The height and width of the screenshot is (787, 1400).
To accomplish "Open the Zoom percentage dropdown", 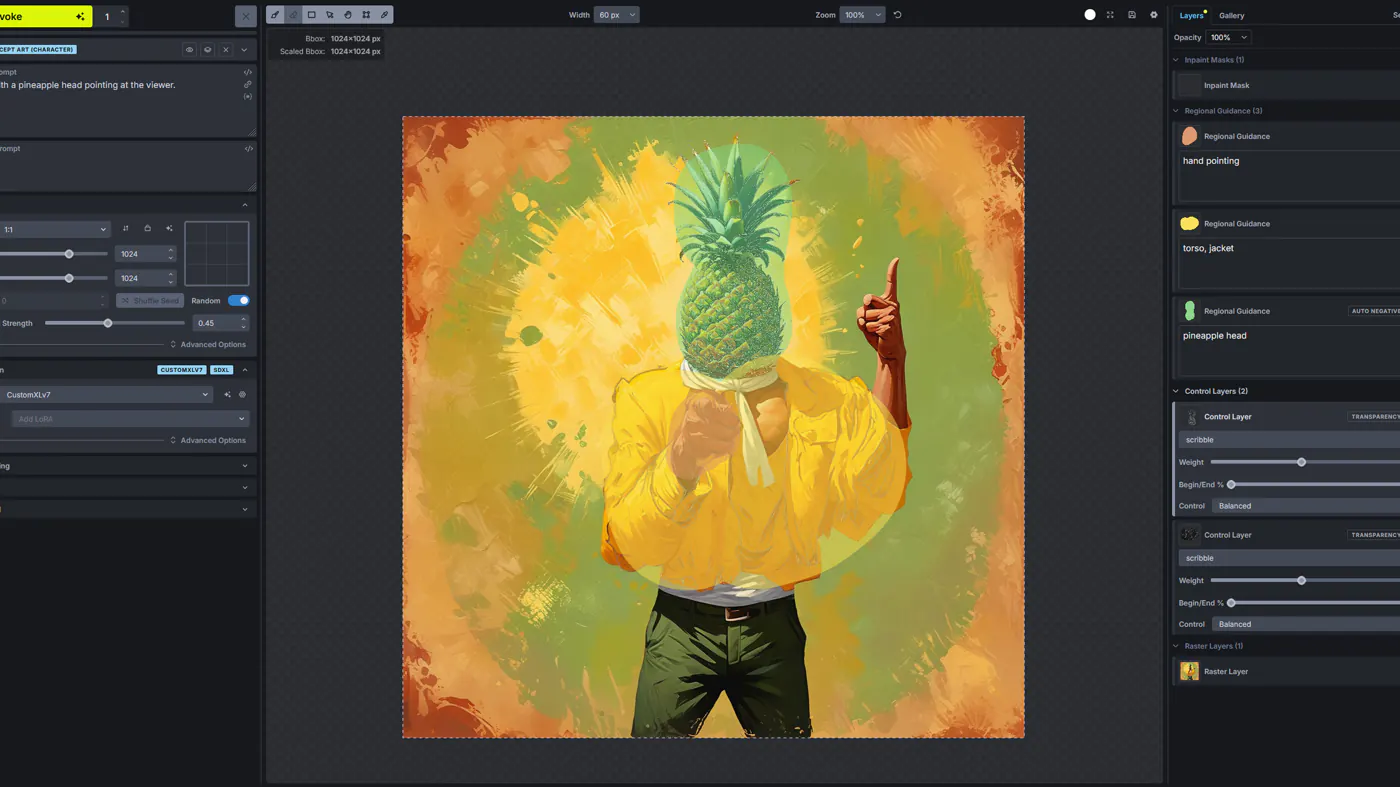I will [x=863, y=15].
